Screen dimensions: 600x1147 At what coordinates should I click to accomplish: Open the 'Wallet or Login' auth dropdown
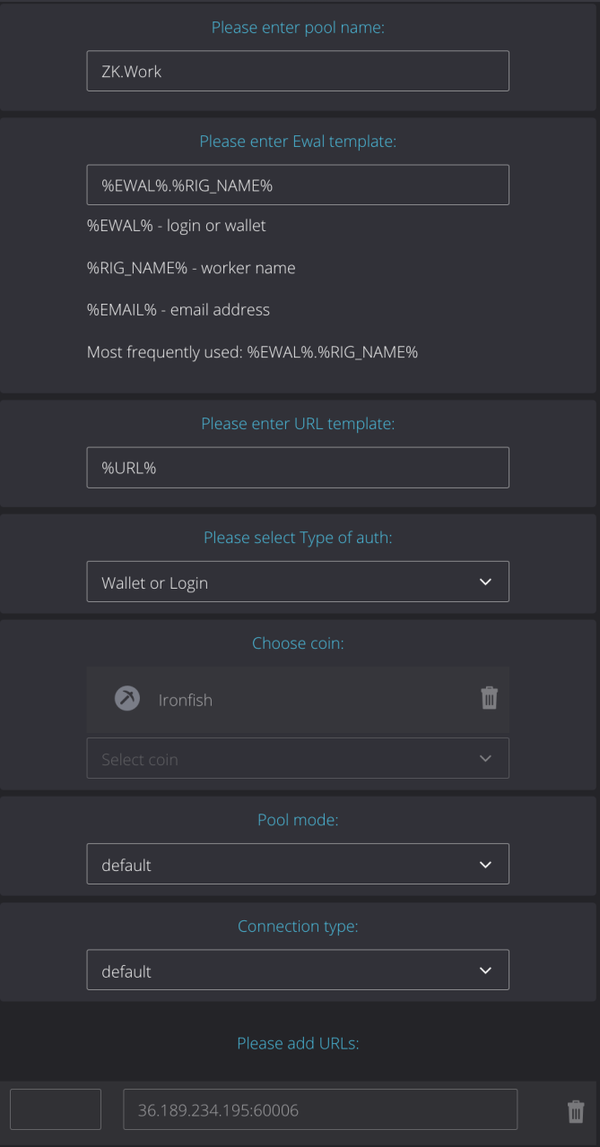click(297, 582)
